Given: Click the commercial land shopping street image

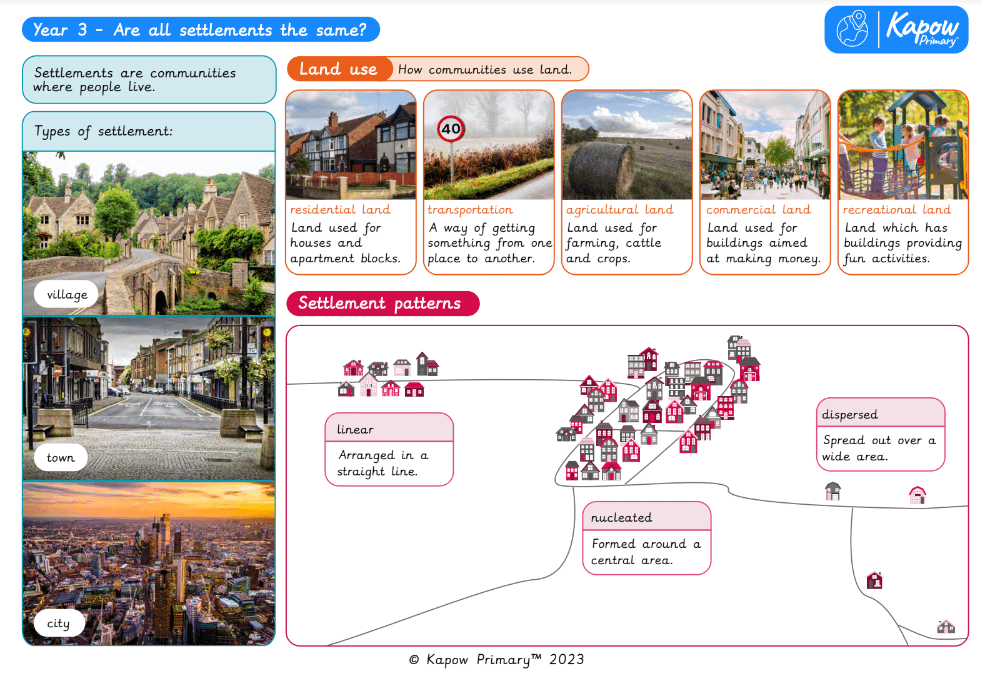Looking at the screenshot, I should (x=765, y=145).
